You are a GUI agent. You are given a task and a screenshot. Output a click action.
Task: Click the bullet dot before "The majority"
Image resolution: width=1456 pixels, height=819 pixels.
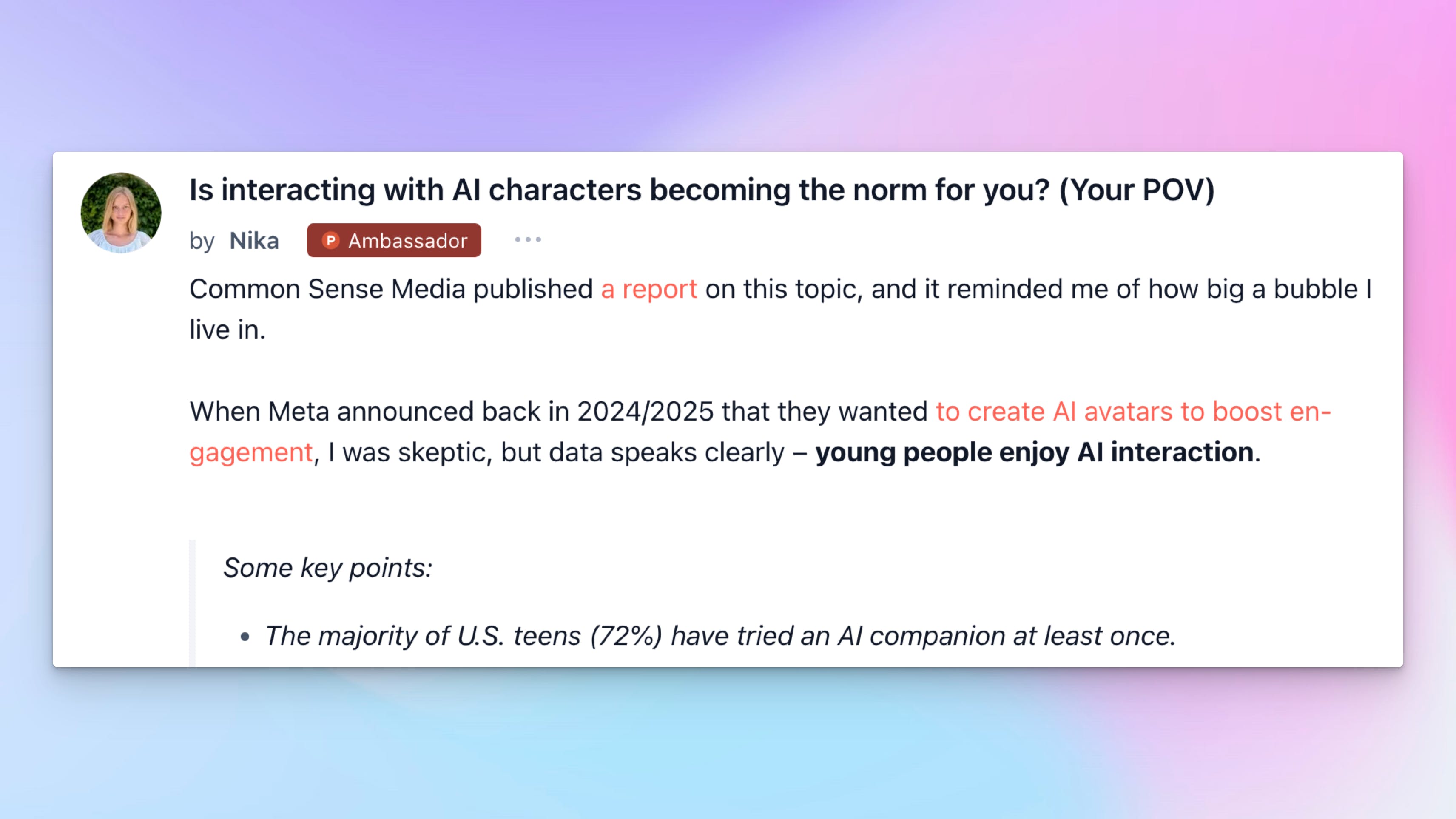click(245, 637)
